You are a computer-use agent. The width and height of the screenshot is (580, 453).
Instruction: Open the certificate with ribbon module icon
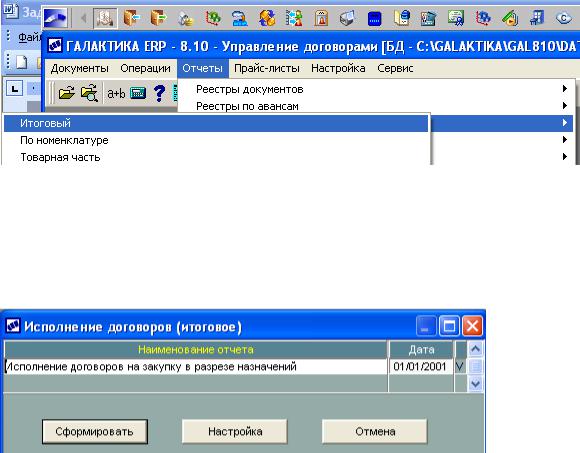point(456,18)
